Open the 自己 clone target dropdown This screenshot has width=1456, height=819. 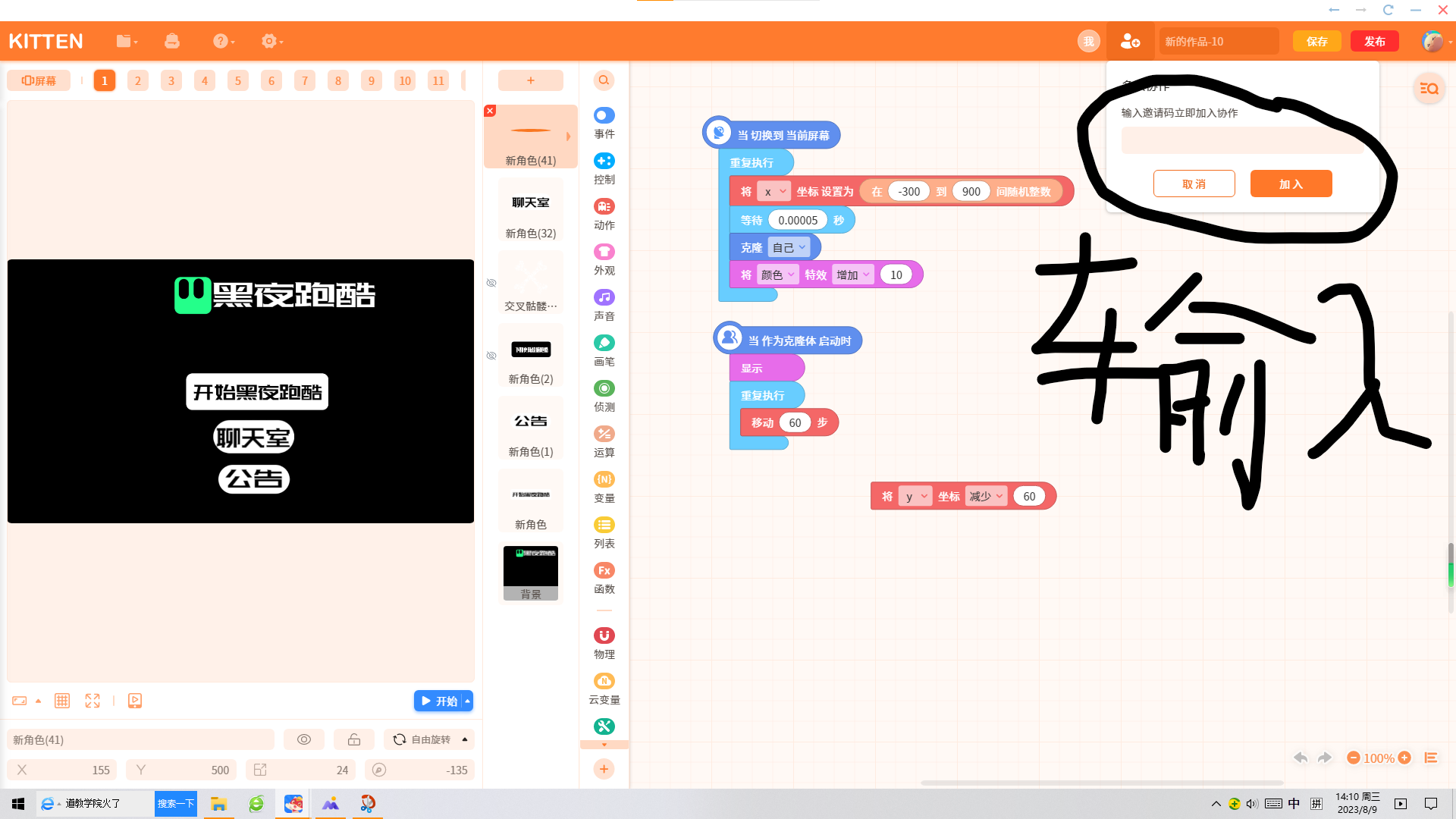pyautogui.click(x=789, y=247)
